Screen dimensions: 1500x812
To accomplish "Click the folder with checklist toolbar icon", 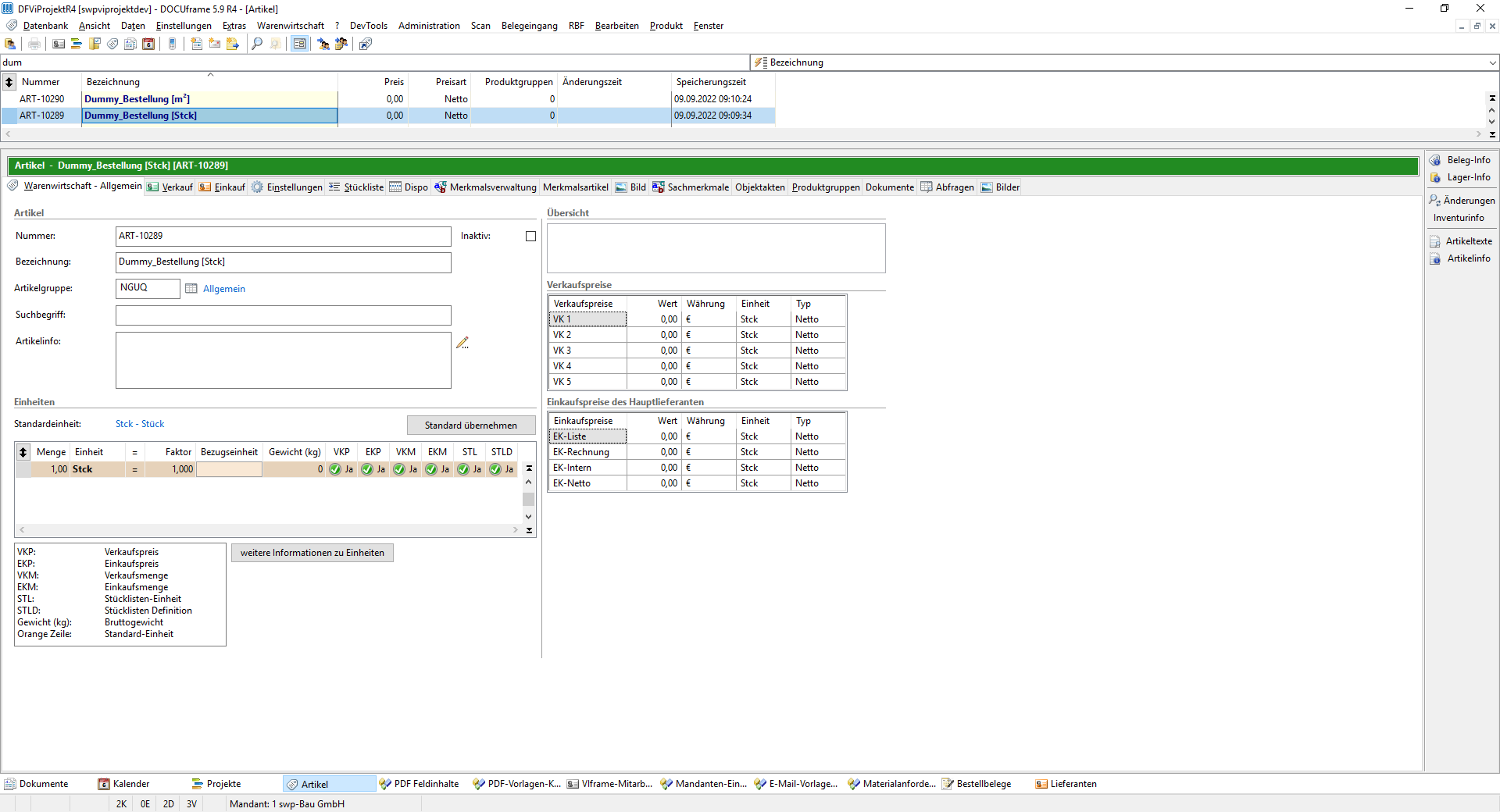I will (x=95, y=44).
